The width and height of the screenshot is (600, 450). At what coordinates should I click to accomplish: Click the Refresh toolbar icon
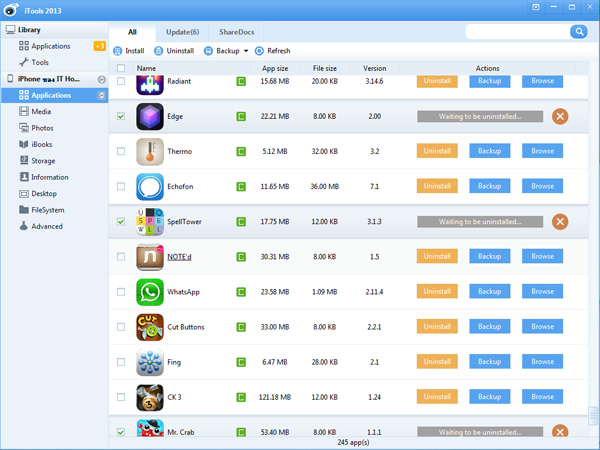(x=260, y=50)
